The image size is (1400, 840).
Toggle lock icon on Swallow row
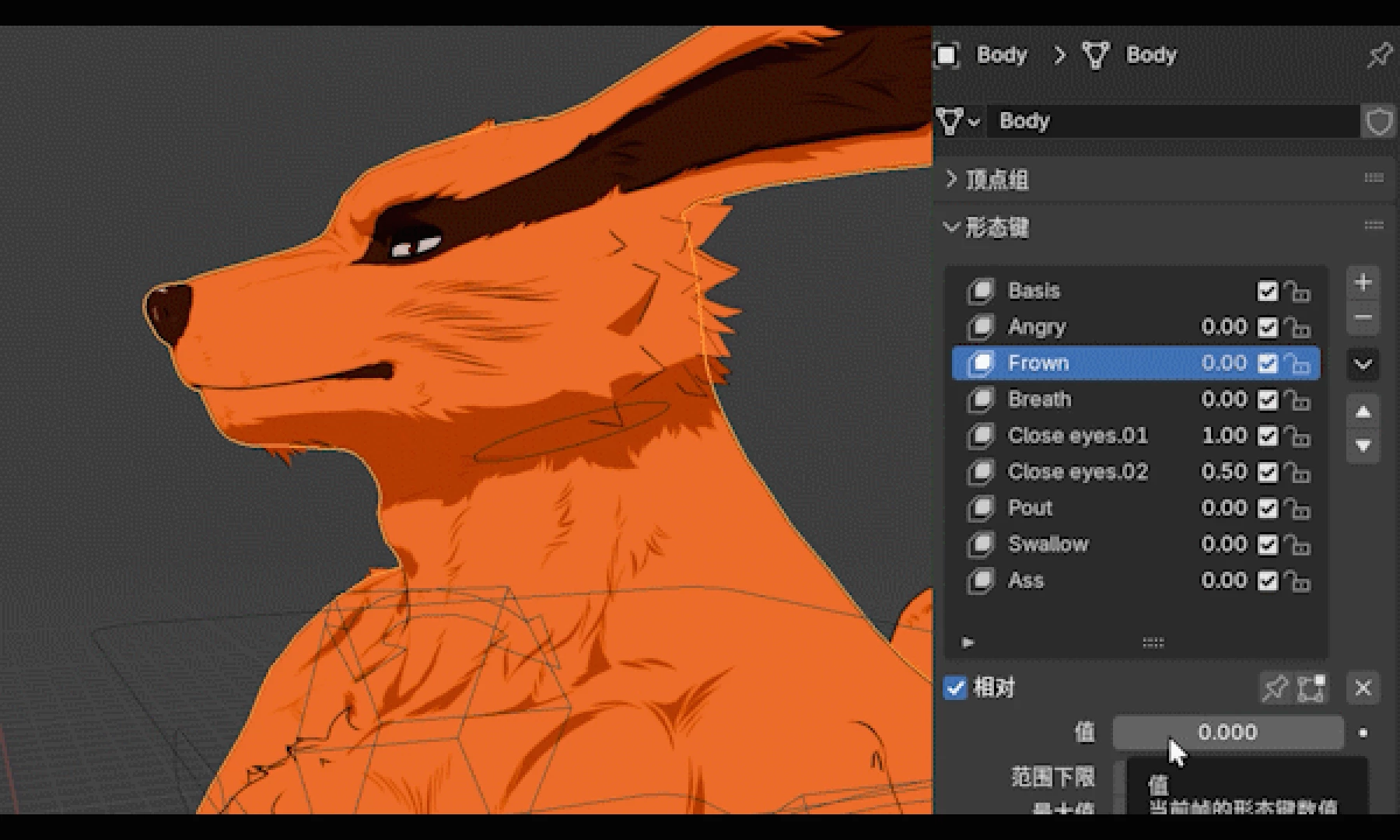click(1297, 544)
